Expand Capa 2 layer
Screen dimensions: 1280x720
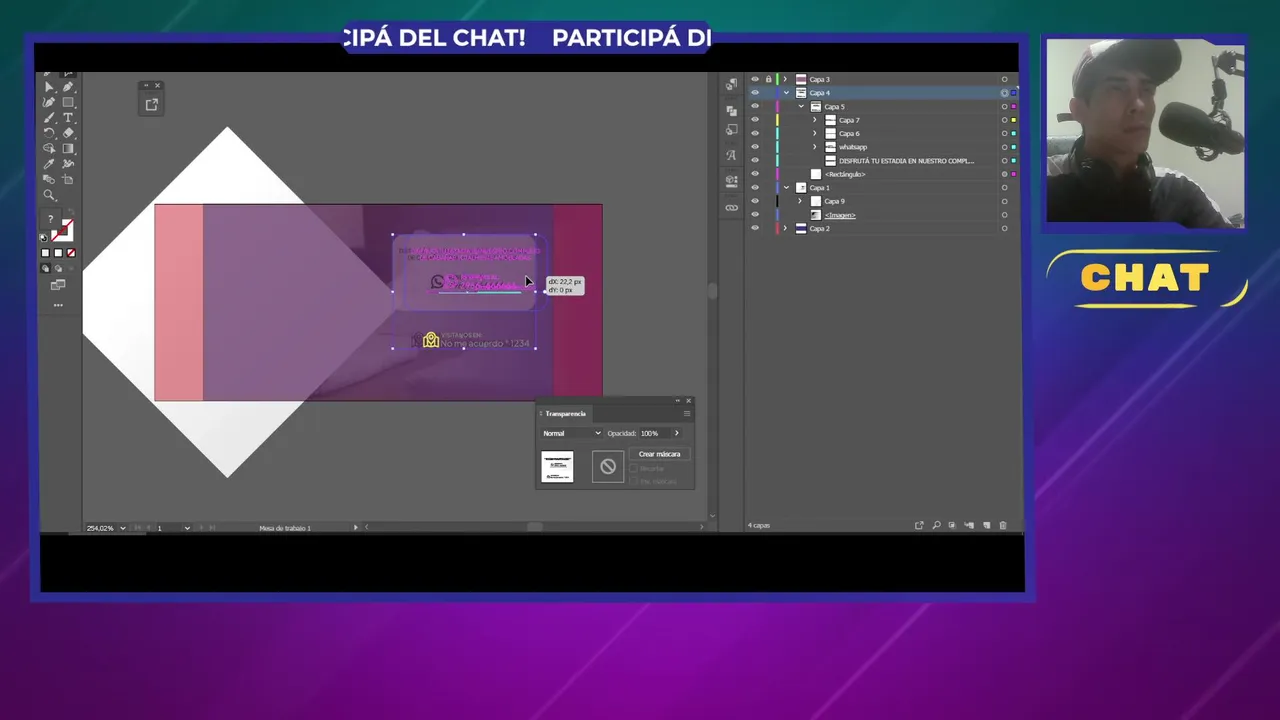click(x=785, y=228)
